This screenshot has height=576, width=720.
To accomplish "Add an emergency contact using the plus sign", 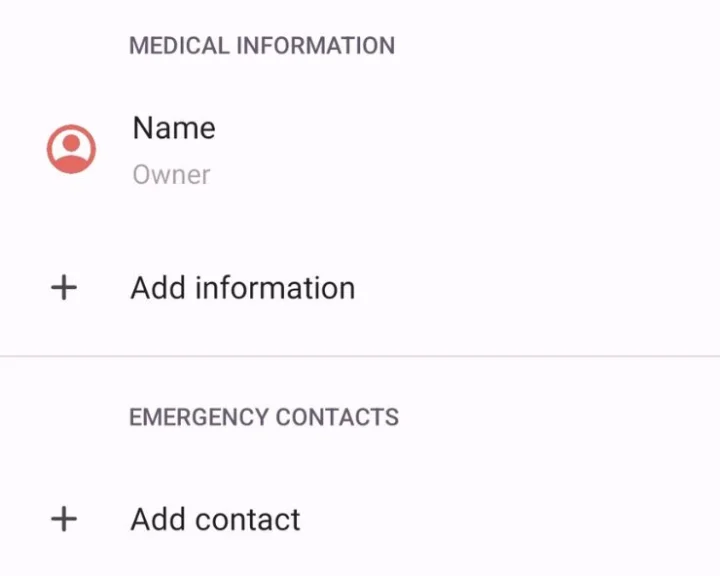I will [64, 520].
